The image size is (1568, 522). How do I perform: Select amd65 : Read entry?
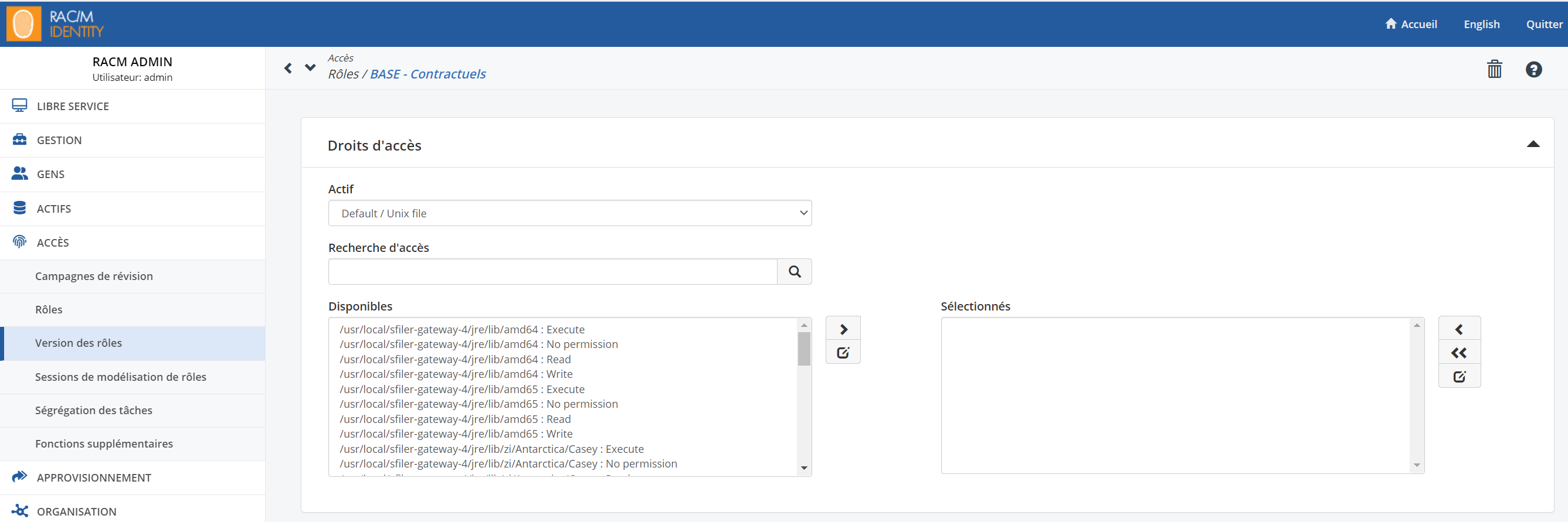click(454, 419)
